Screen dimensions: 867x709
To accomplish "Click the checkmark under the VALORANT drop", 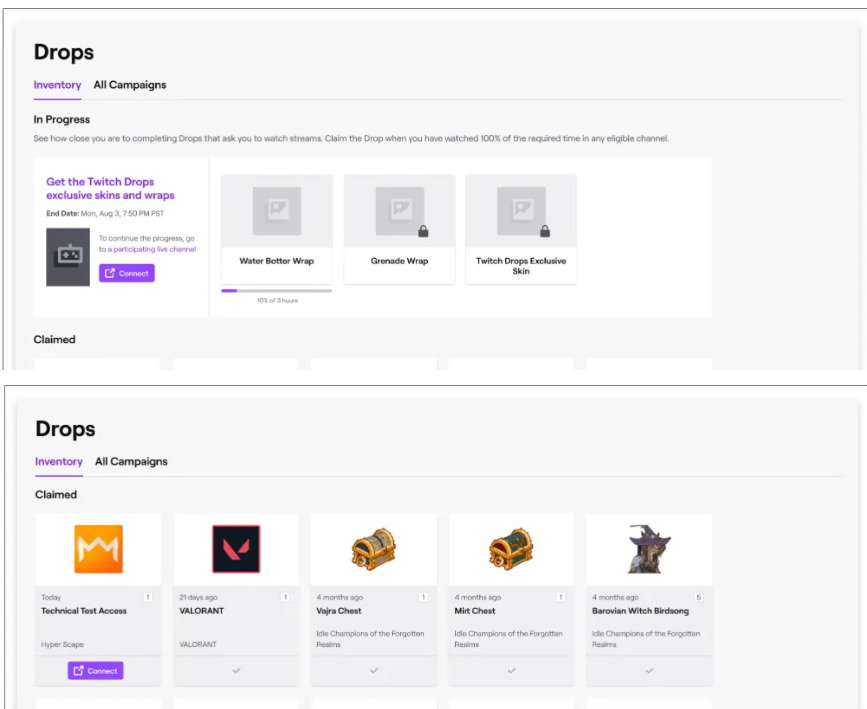I will pyautogui.click(x=236, y=671).
